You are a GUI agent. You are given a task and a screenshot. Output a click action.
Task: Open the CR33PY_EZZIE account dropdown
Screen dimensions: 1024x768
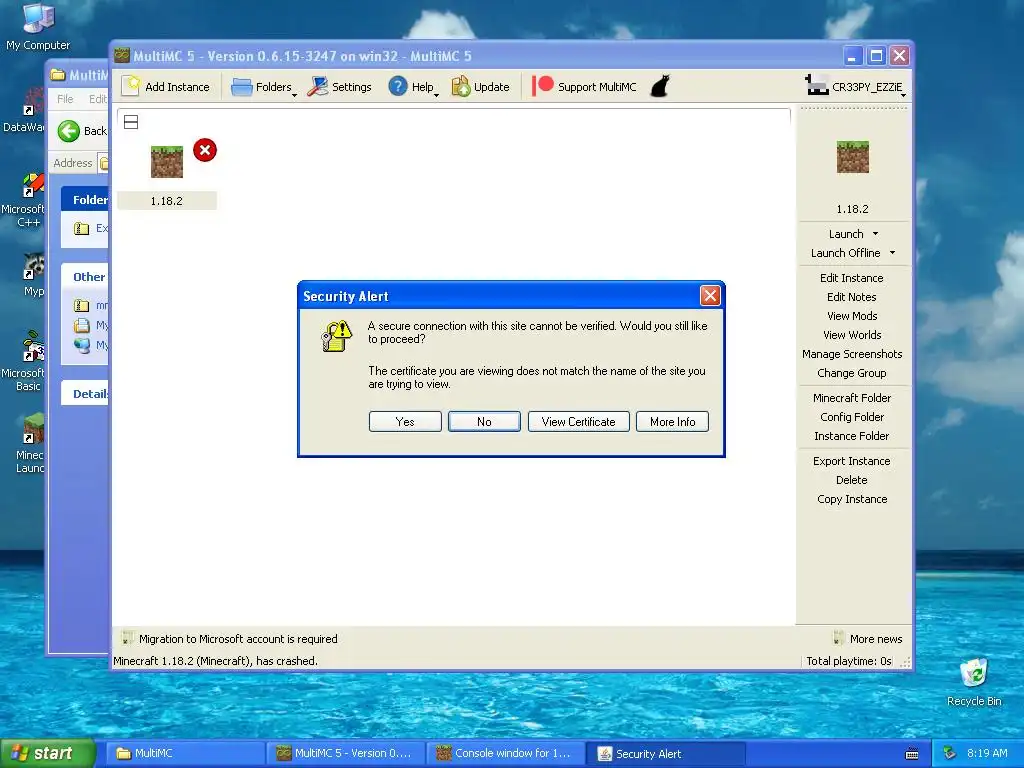pos(856,86)
